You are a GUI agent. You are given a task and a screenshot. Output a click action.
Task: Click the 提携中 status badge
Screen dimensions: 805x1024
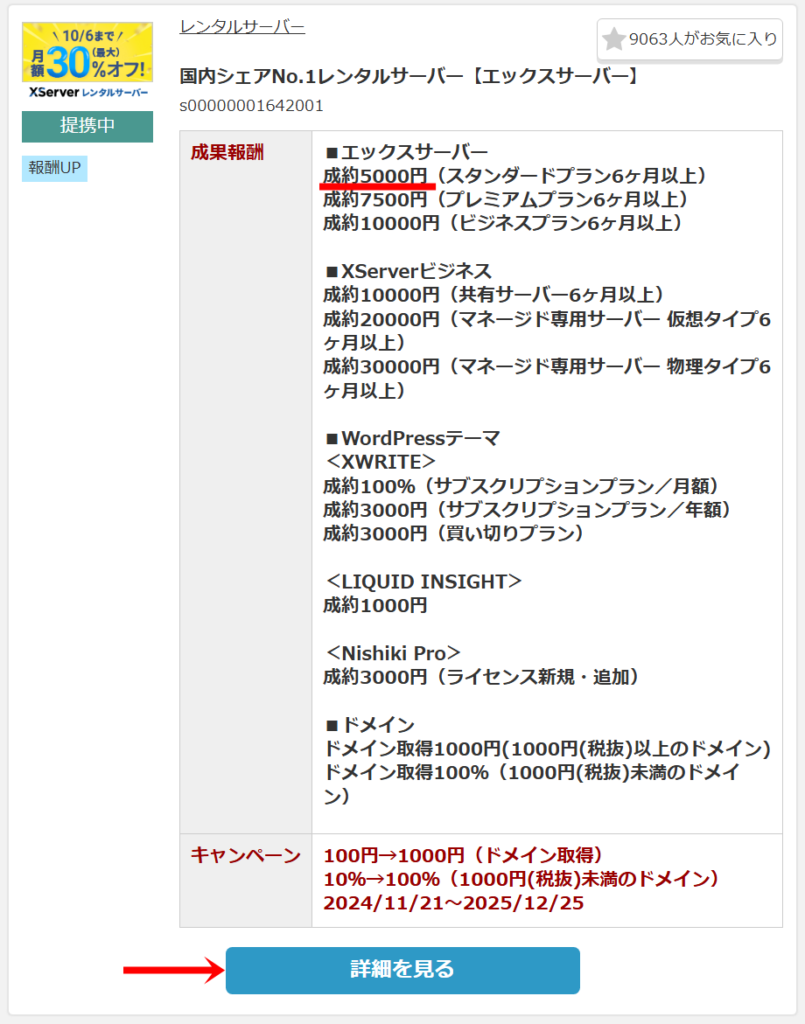coord(87,126)
